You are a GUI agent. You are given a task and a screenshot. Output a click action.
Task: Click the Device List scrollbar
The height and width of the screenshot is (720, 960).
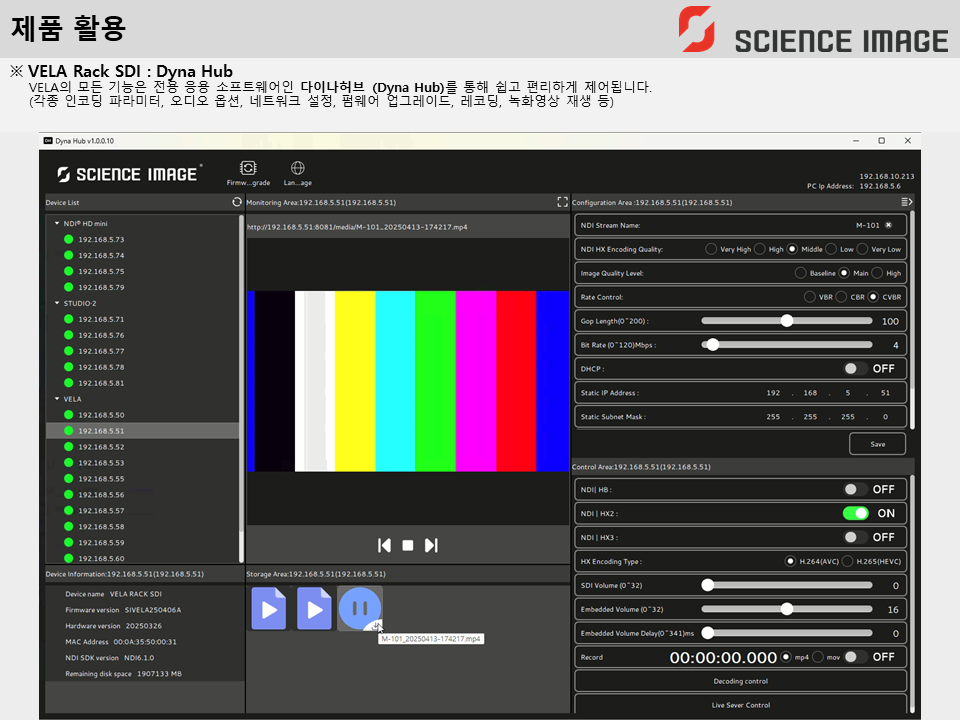(x=241, y=388)
